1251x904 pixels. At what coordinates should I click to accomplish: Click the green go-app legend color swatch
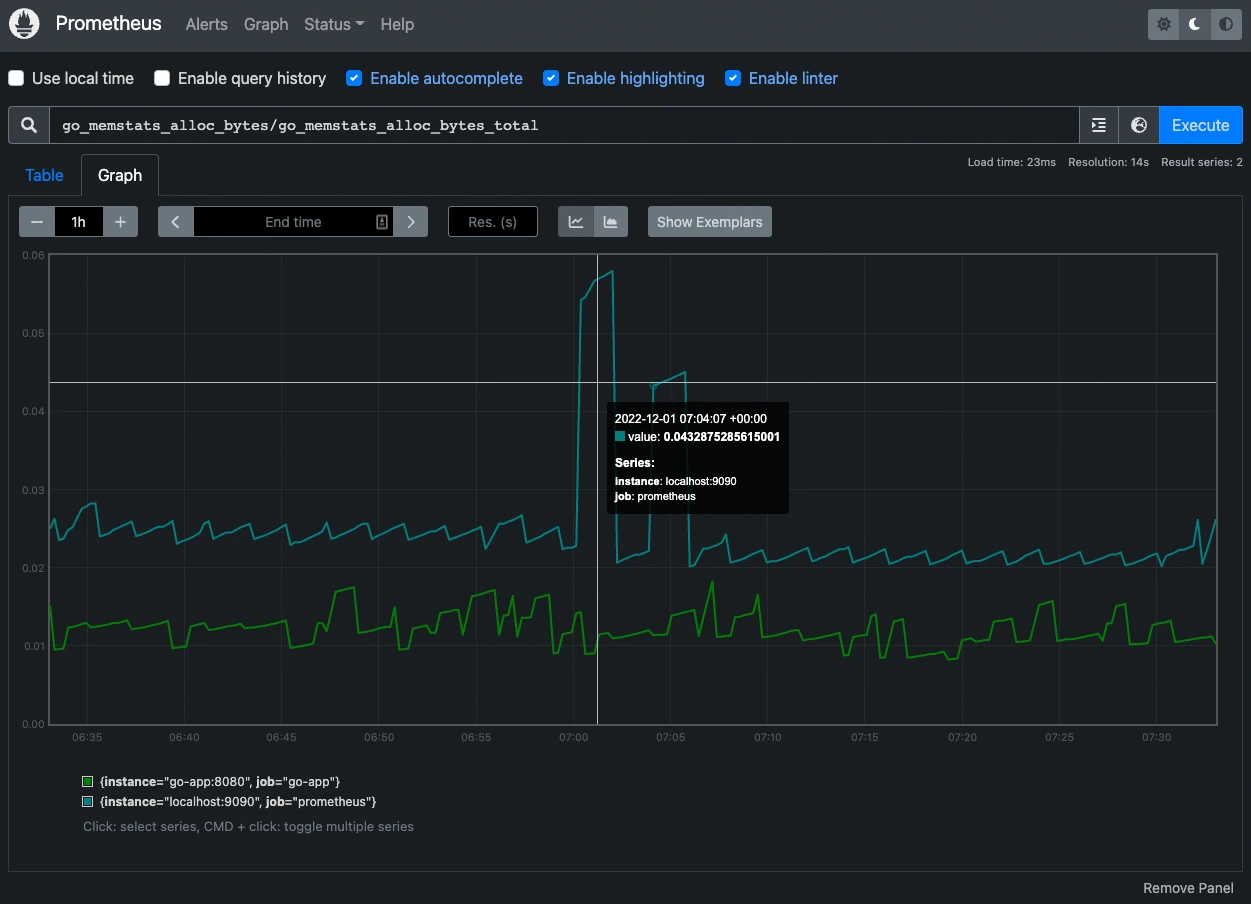[x=88, y=781]
